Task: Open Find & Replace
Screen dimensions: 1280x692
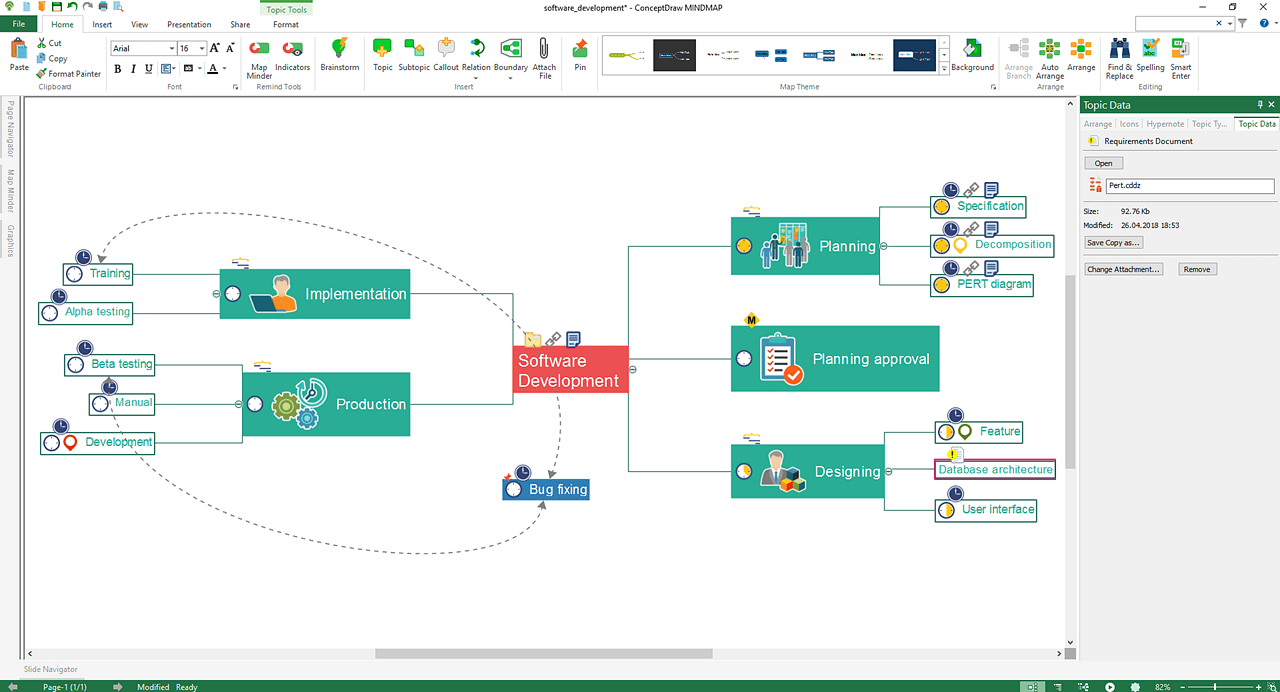Action: tap(1119, 55)
